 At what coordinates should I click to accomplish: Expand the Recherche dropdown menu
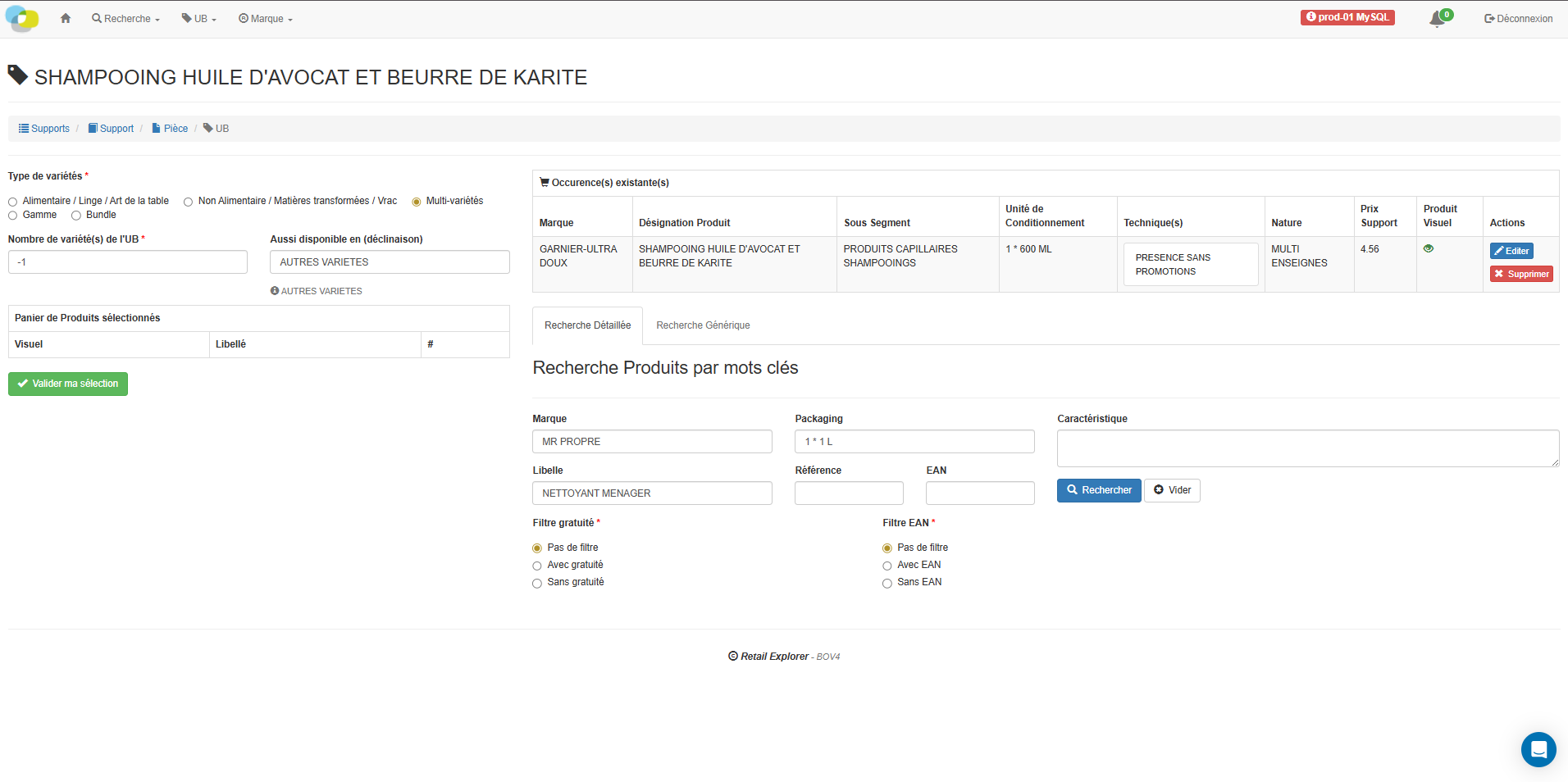click(125, 19)
